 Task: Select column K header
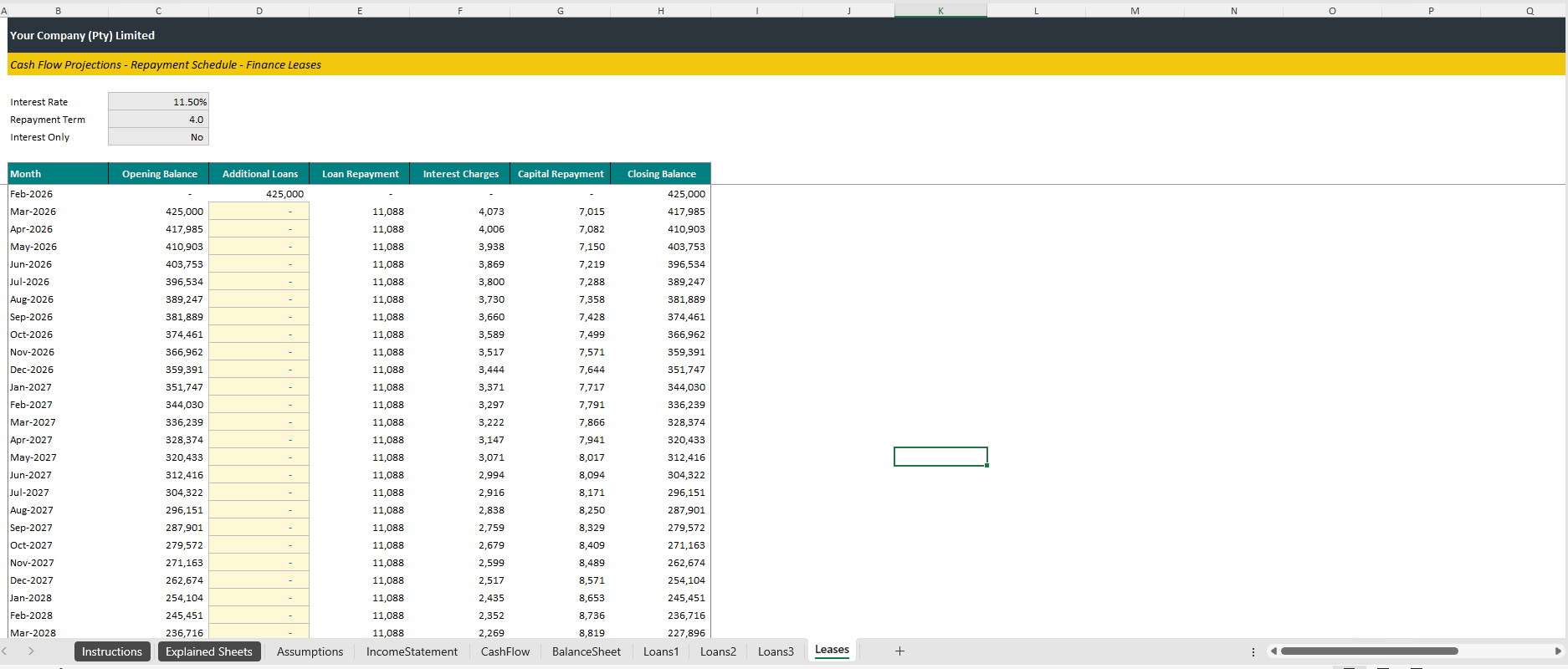940,11
